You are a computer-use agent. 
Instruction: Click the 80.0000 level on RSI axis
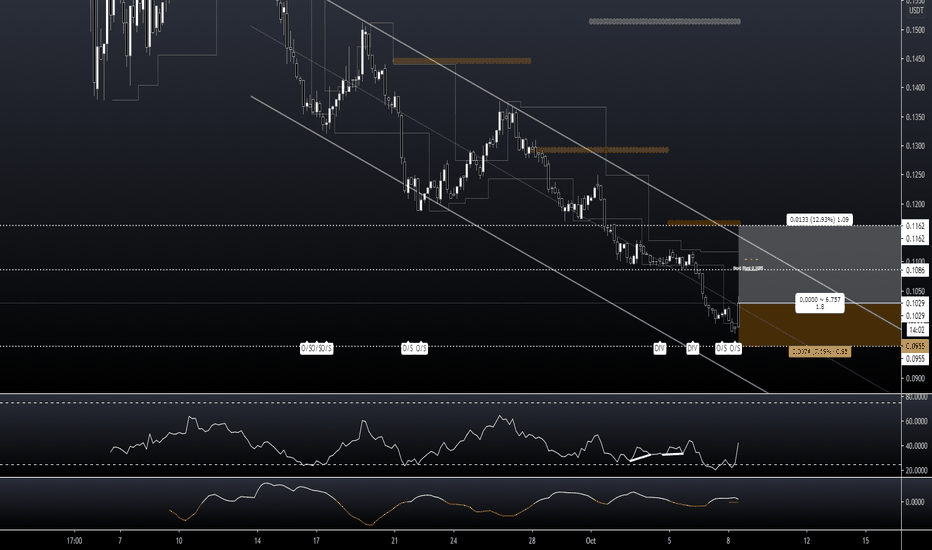916,397
